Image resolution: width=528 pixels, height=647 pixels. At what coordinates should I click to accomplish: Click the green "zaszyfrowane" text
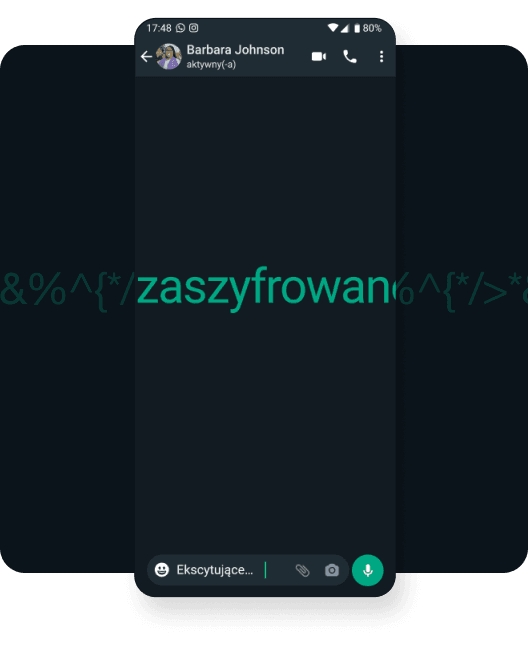click(x=264, y=288)
